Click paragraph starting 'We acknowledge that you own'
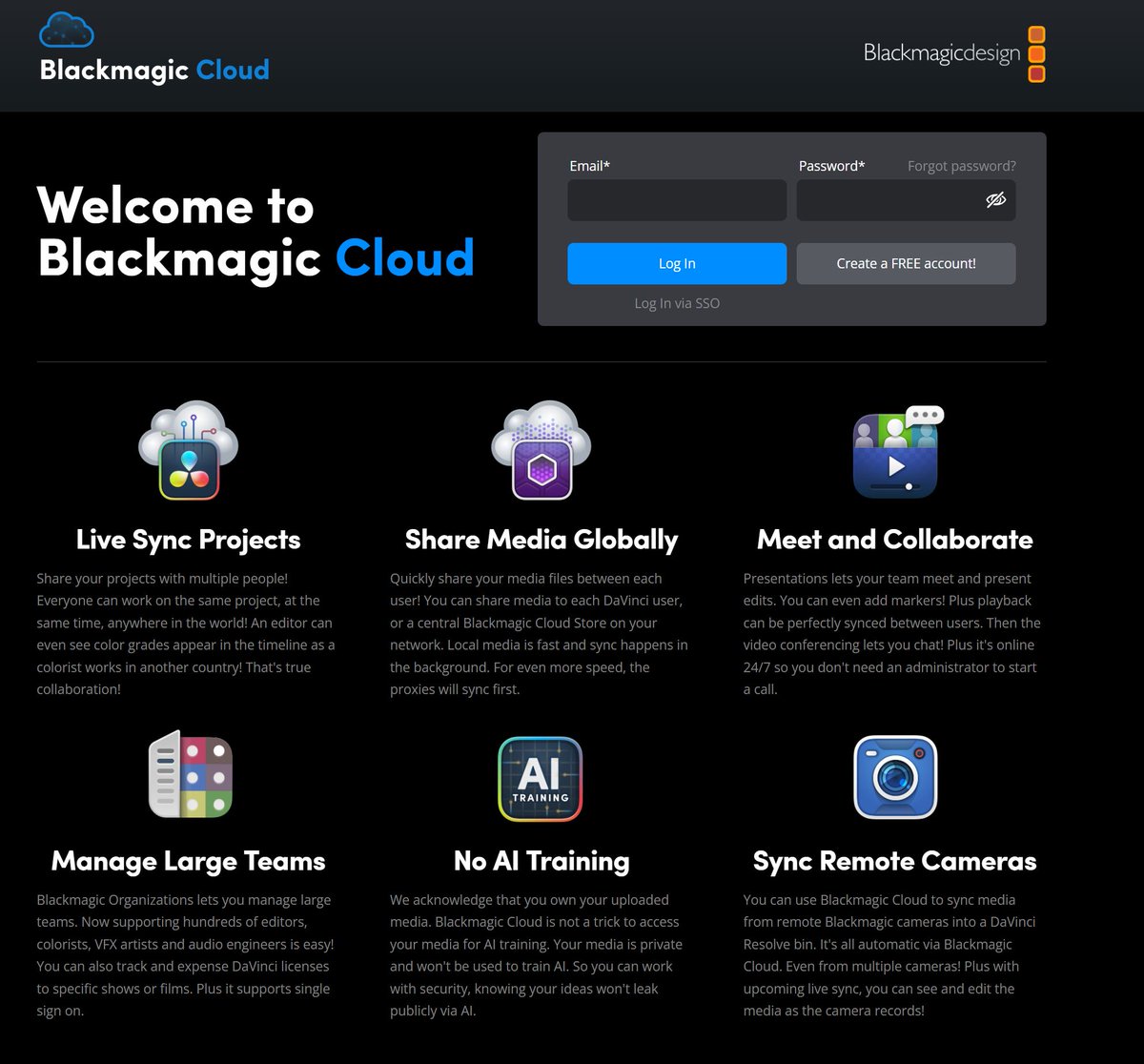1144x1064 pixels. (x=538, y=955)
